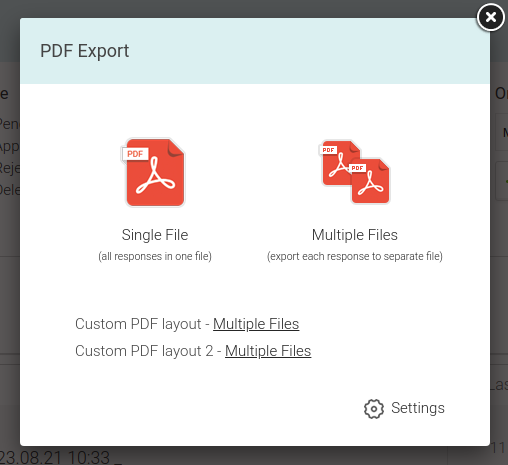Close the PDF Export dialog

[490, 17]
